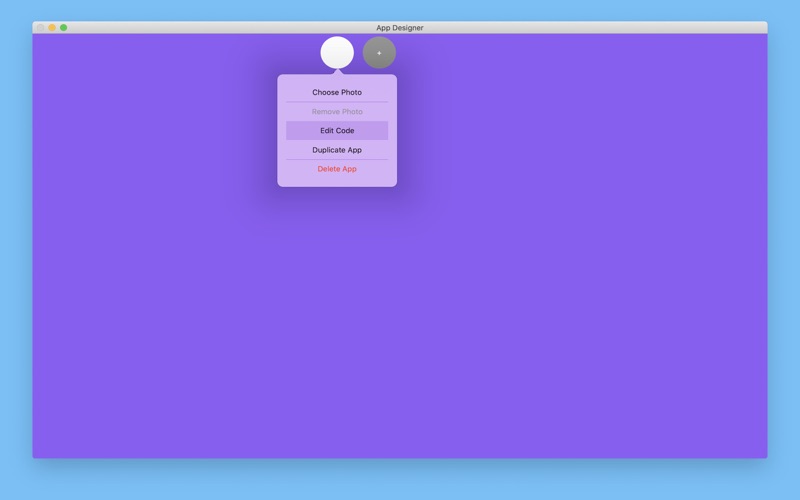Click the white circular app icon
800x500 pixels.
coord(337,53)
